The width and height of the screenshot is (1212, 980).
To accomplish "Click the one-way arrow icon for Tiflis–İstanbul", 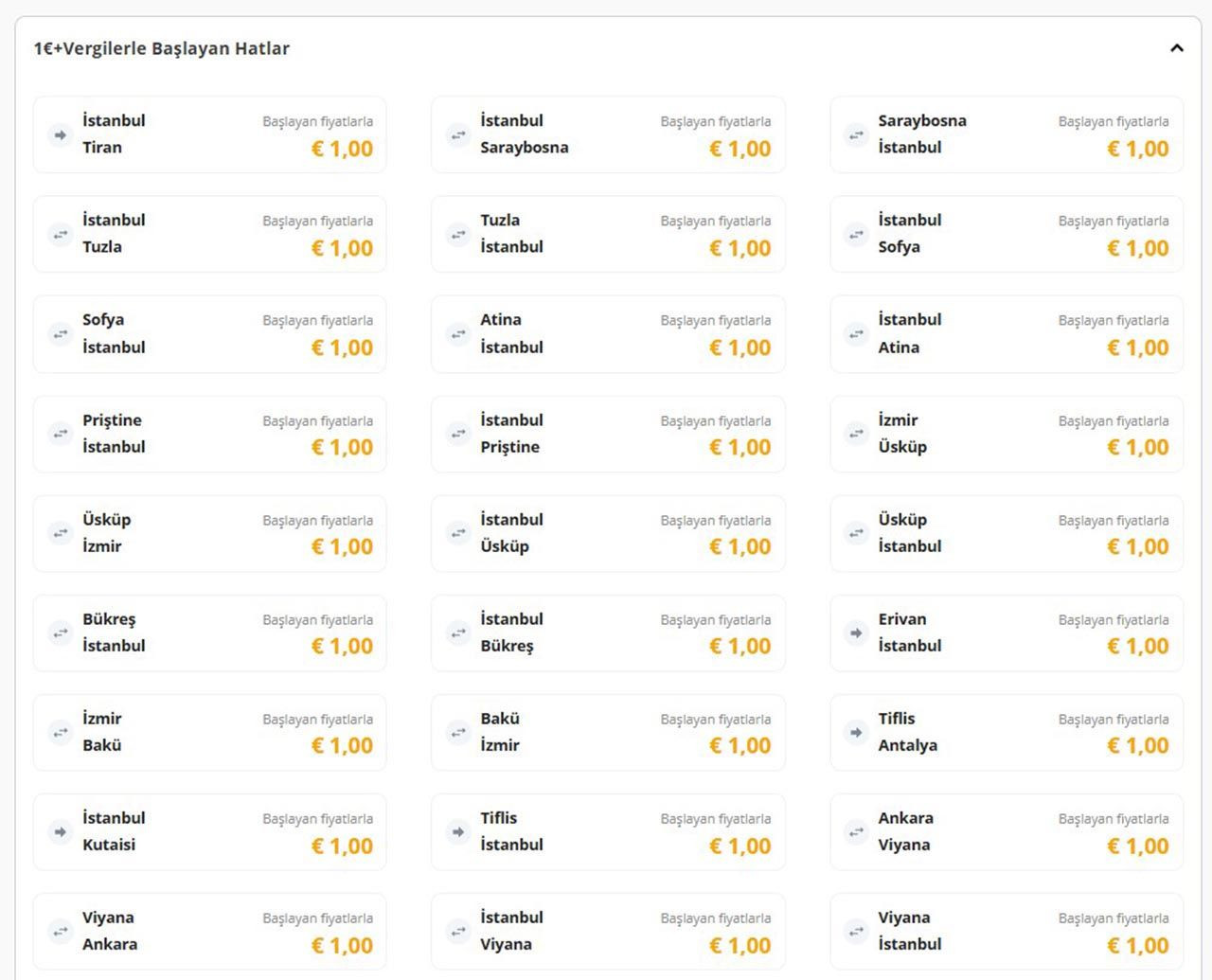I will [458, 832].
